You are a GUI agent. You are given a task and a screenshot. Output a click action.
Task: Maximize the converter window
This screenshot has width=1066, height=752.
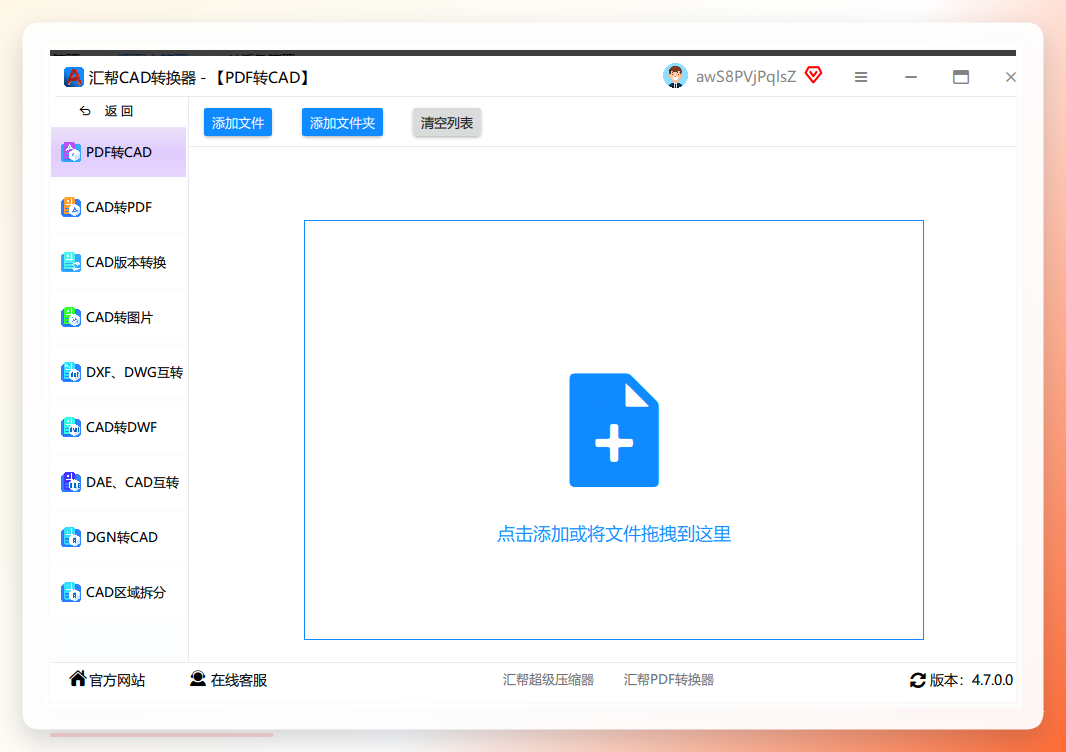point(961,77)
